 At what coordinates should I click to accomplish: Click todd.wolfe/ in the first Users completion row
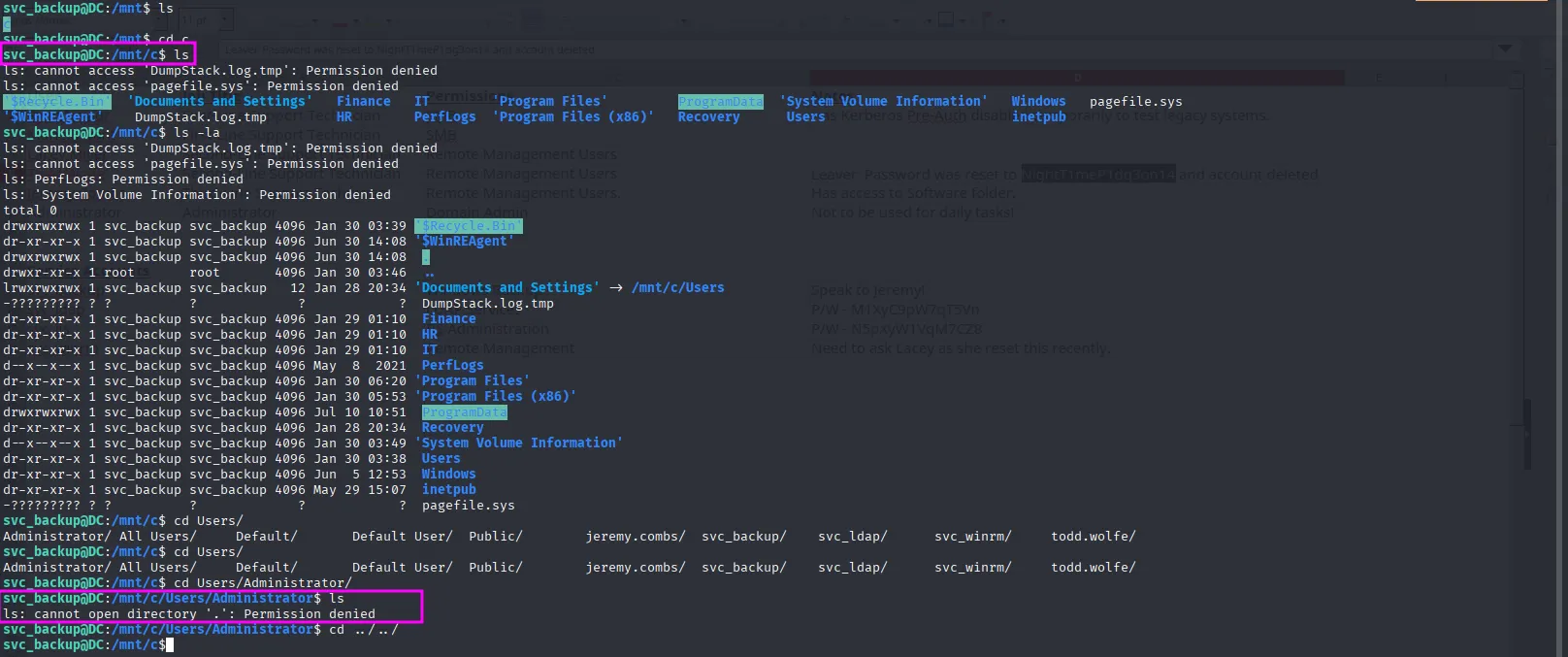[1093, 537]
